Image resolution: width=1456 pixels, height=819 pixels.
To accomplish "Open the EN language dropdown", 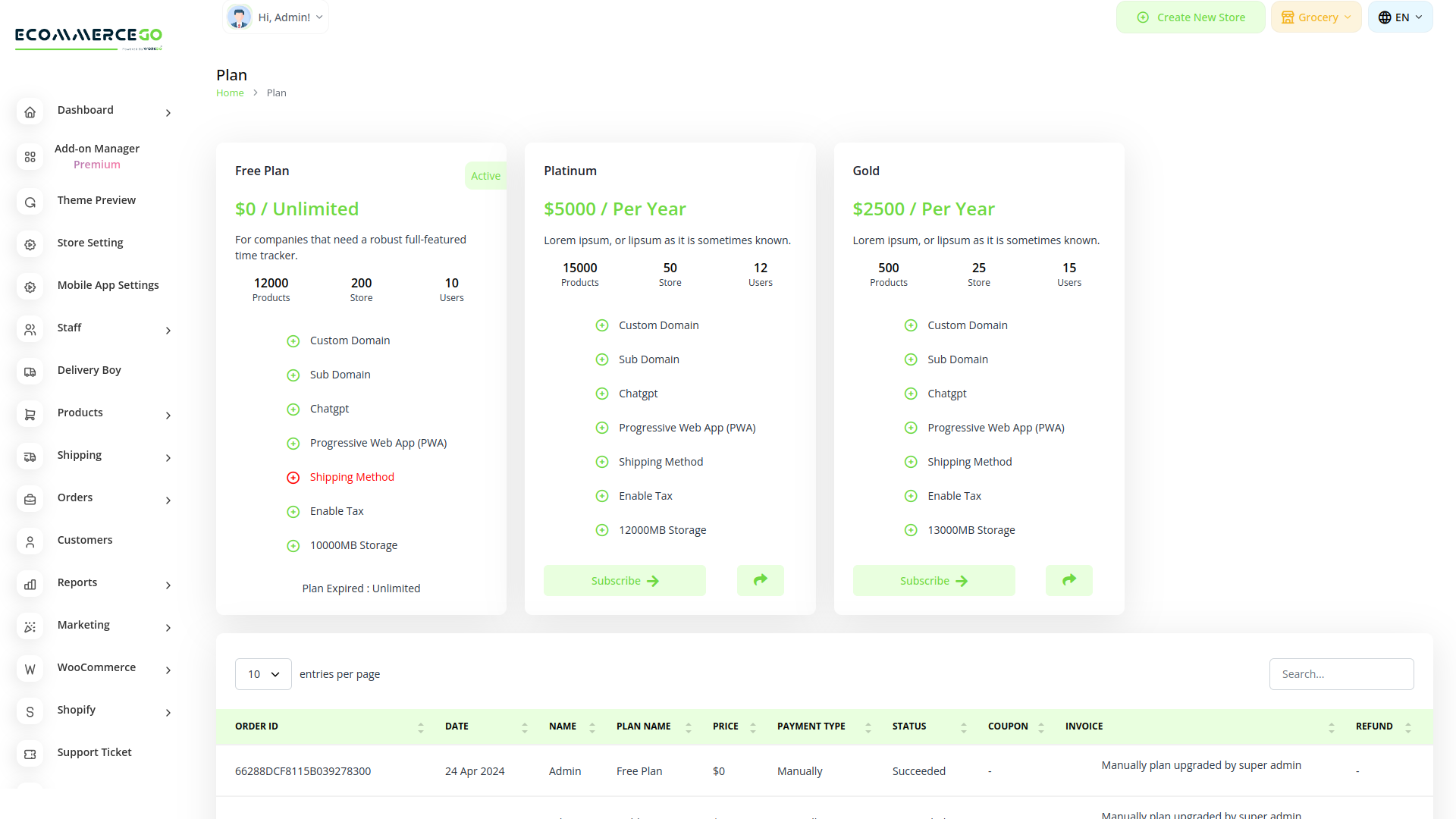I will click(1399, 17).
